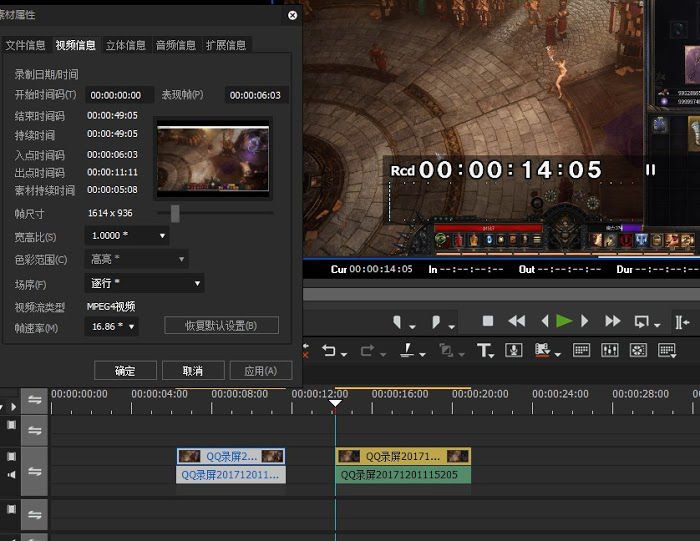700x541 pixels.
Task: Click the greyed replace clip icon
Action: [446, 350]
